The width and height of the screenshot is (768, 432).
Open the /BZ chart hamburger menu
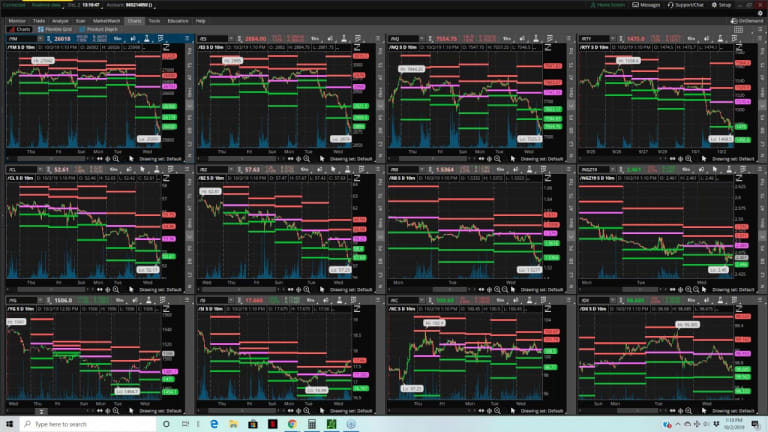pyautogui.click(x=378, y=169)
